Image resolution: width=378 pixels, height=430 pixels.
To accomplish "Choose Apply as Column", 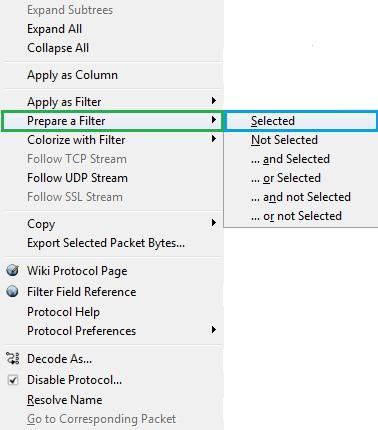I will tap(72, 75).
